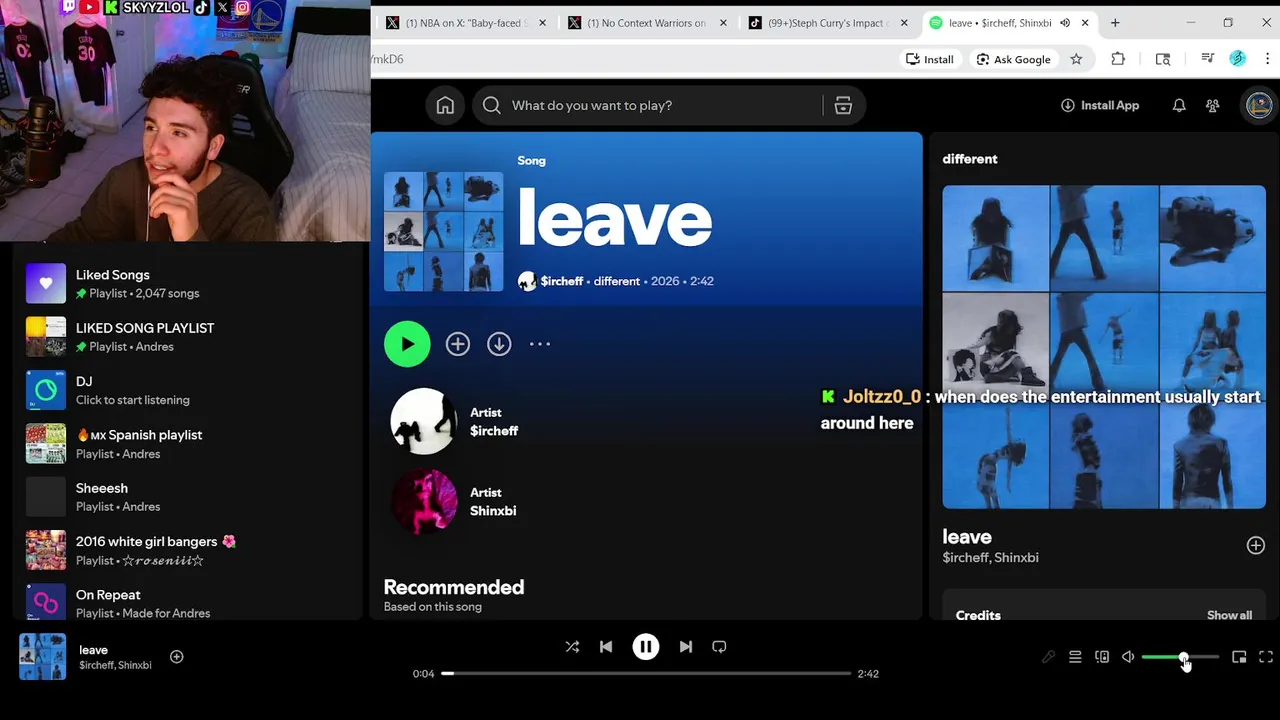The image size is (1280, 720).
Task: Open the miniplayer icon
Action: coord(1239,657)
